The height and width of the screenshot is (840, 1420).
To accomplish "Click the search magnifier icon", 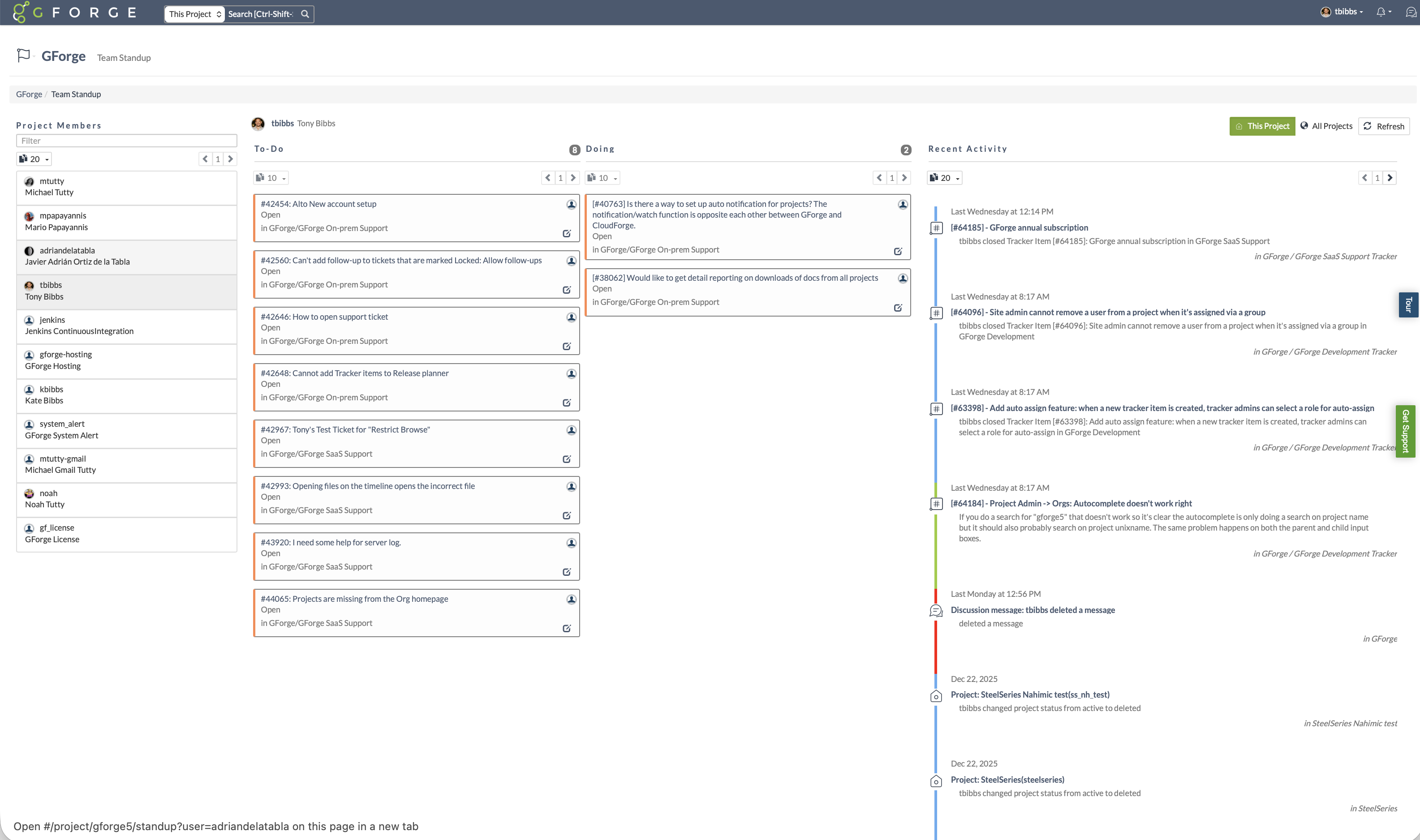I will [305, 14].
